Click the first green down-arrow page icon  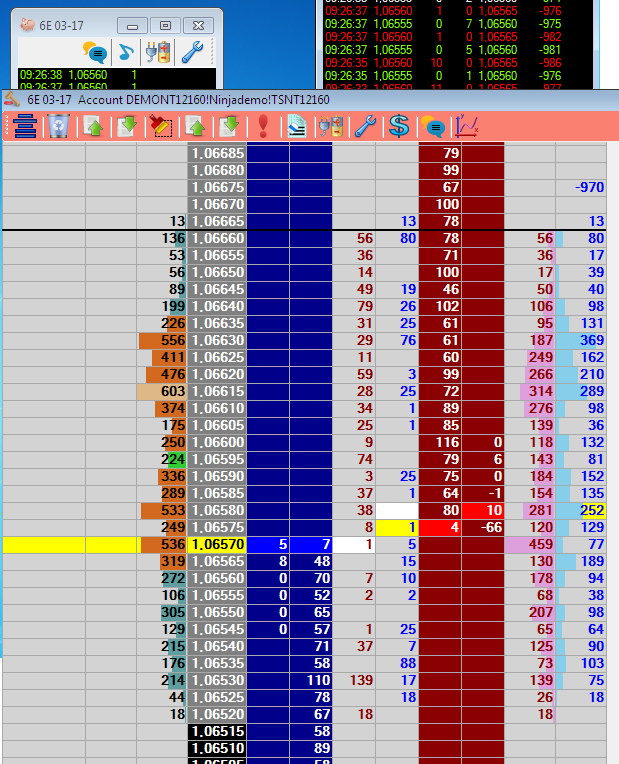(x=127, y=127)
